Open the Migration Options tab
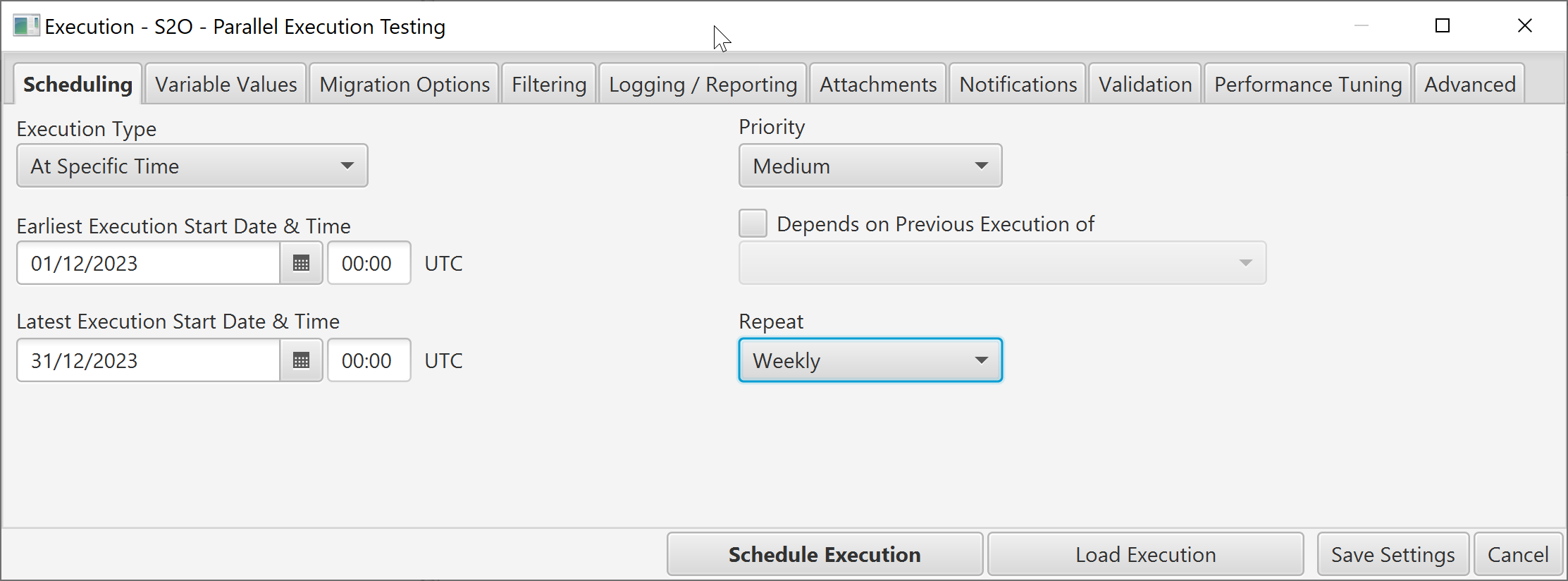The width and height of the screenshot is (1568, 581). point(405,85)
